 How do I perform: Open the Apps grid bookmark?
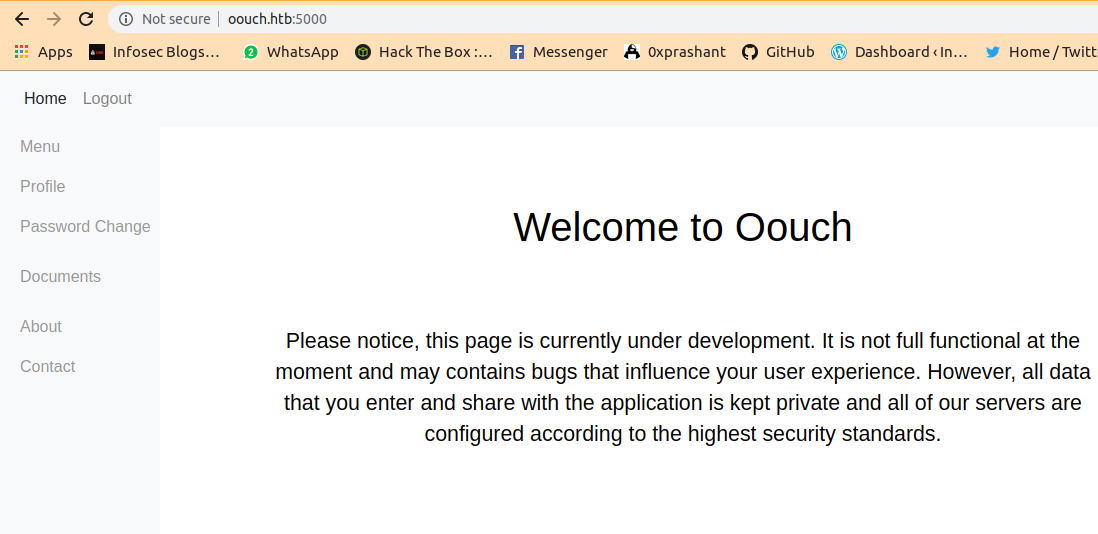point(43,52)
